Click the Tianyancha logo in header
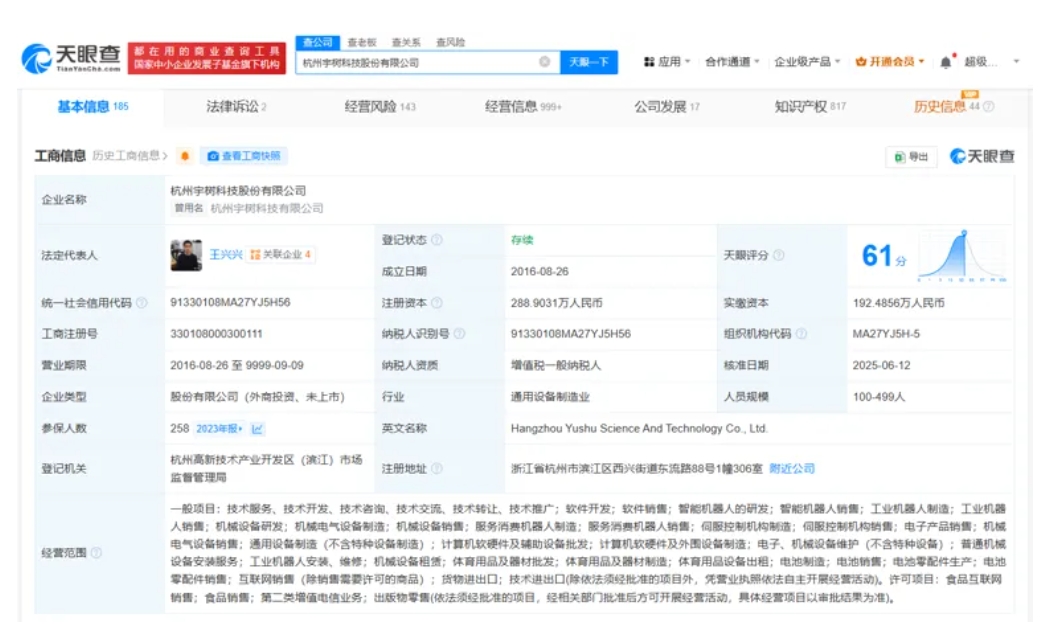 71,58
